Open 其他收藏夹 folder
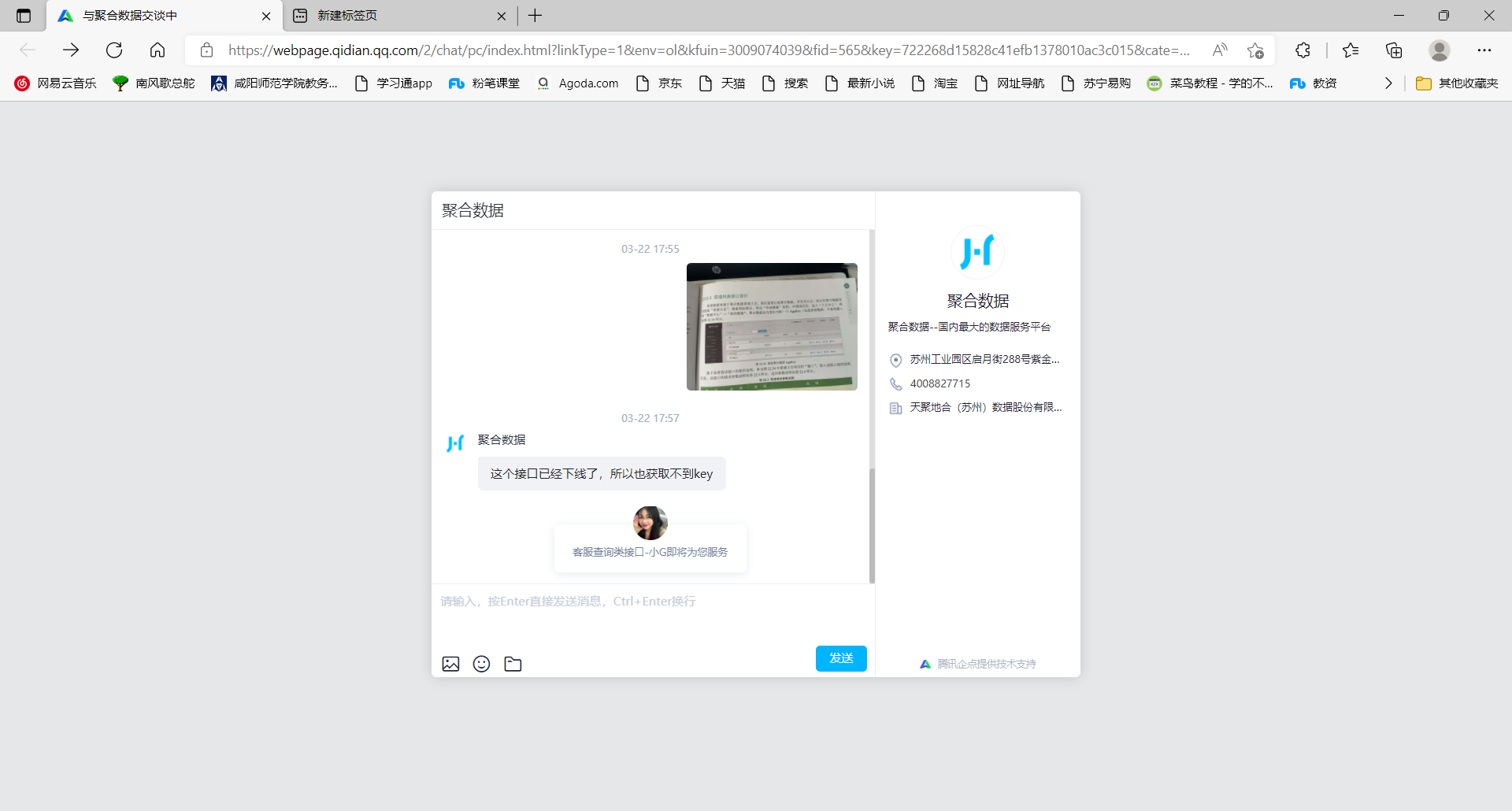The width and height of the screenshot is (1512, 811). 1457,83
